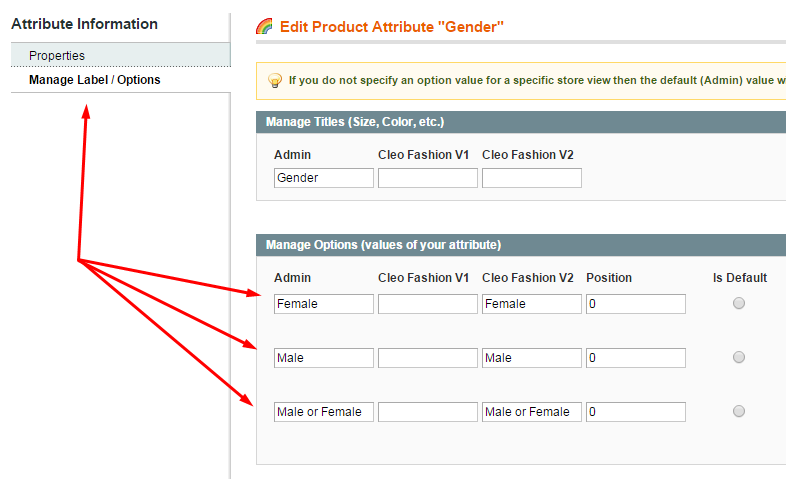Viewport: 786px width, 479px height.
Task: Click the Admin option field with Male
Action: coord(324,358)
